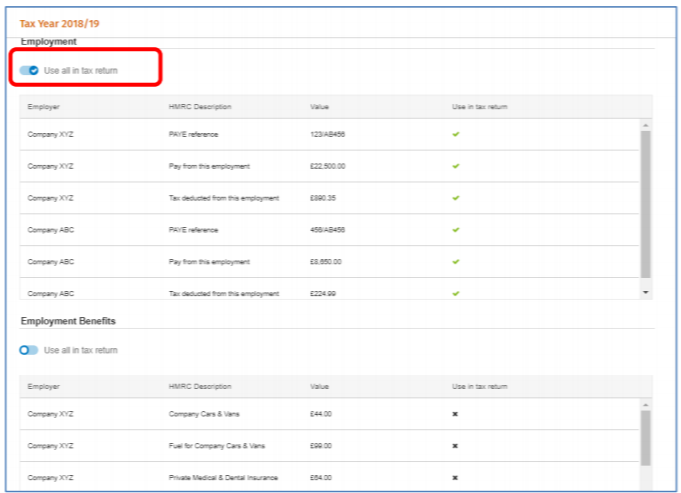The width and height of the screenshot is (681, 493).
Task: Click the green tick for PAYE reference 123/AB456
Action: (x=456, y=134)
